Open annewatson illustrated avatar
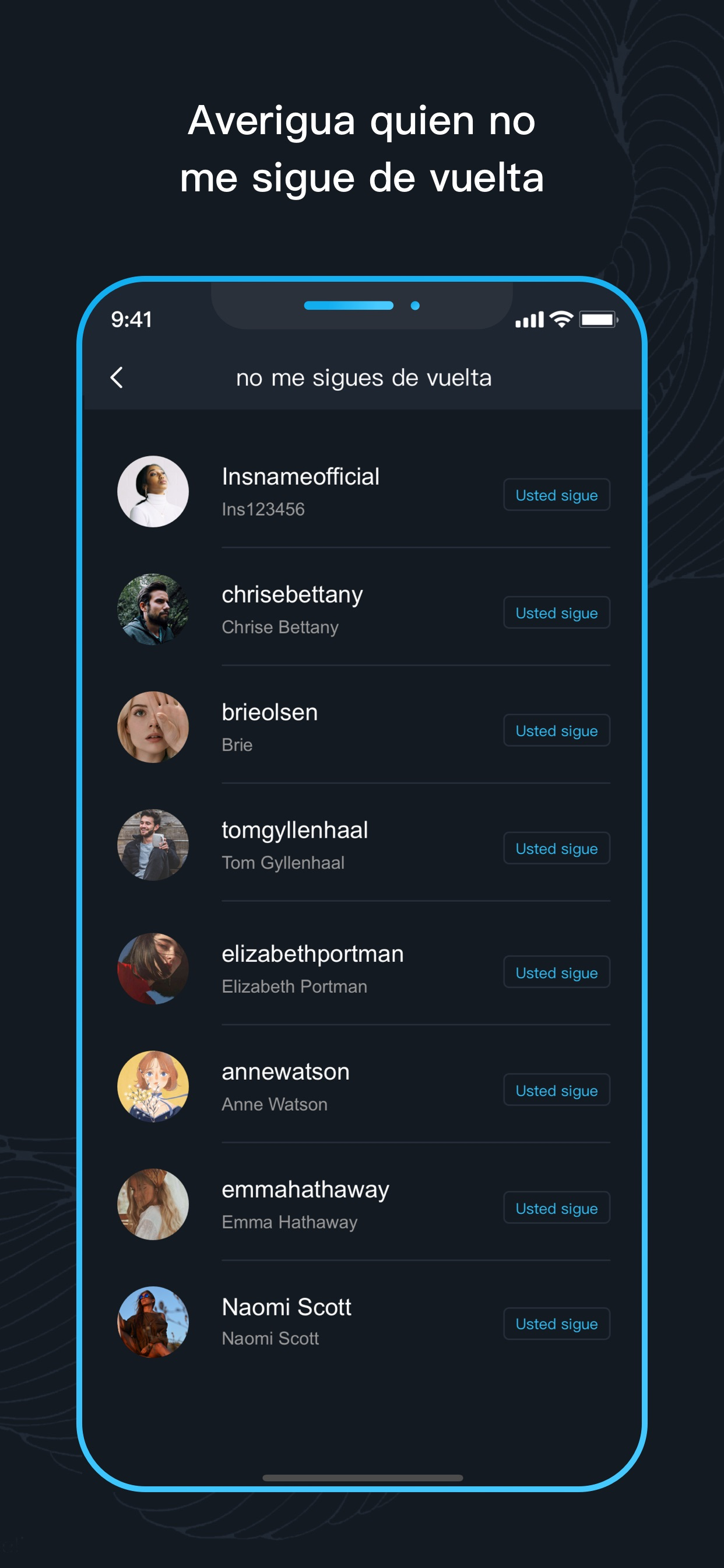 pos(153,1087)
